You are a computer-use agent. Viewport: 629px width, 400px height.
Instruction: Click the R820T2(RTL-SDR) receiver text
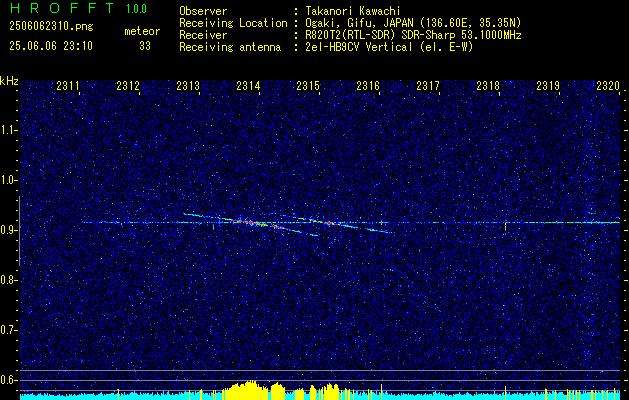click(412, 35)
